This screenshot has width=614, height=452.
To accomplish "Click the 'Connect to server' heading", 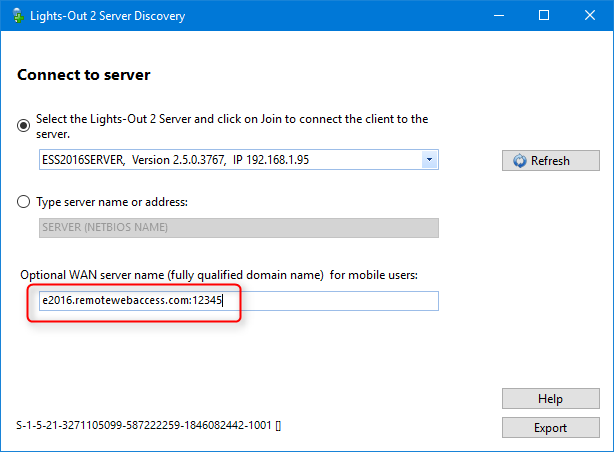I will click(x=84, y=75).
